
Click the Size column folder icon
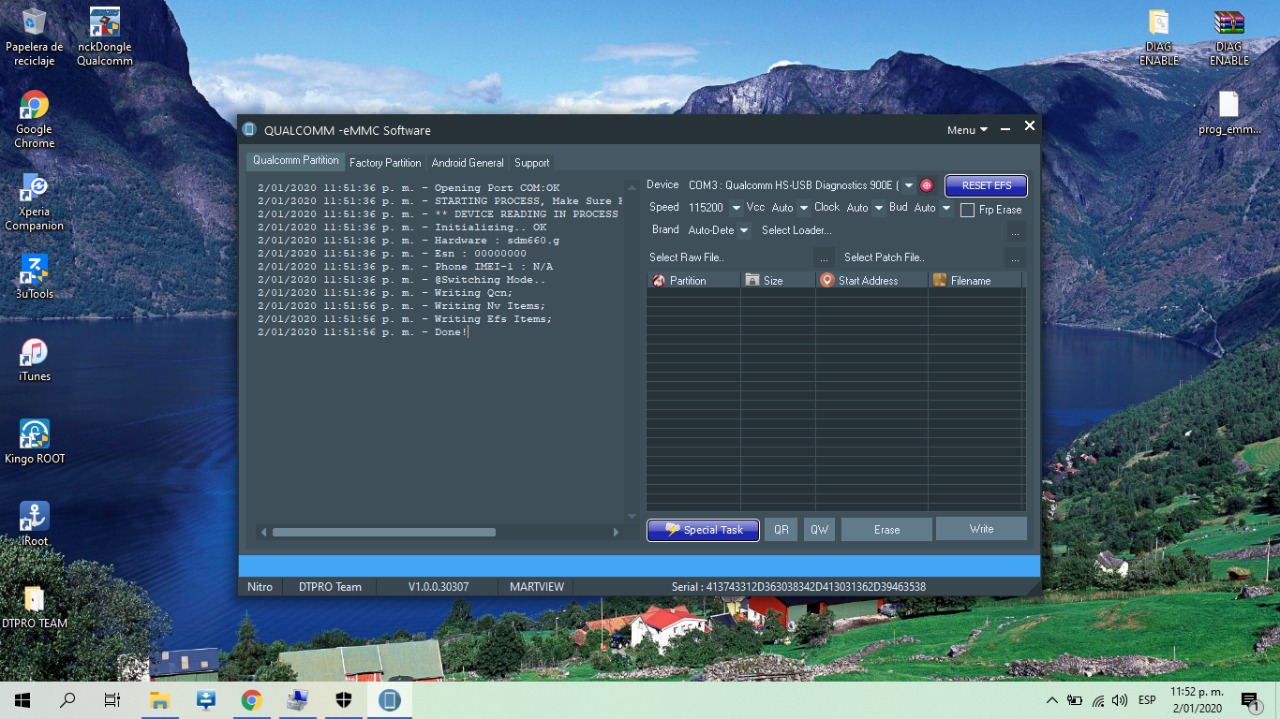752,281
